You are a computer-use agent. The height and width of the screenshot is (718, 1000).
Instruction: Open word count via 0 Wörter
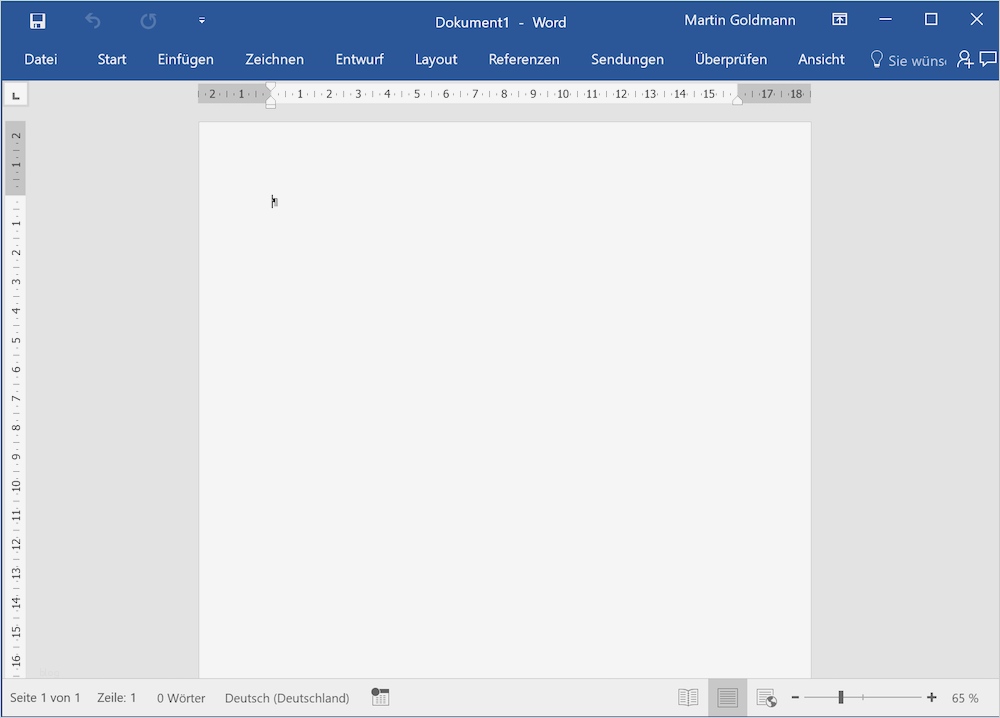pos(180,697)
